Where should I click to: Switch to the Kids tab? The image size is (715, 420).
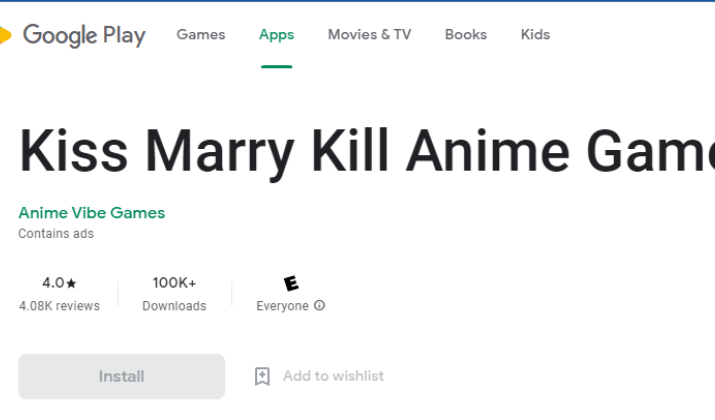(535, 35)
